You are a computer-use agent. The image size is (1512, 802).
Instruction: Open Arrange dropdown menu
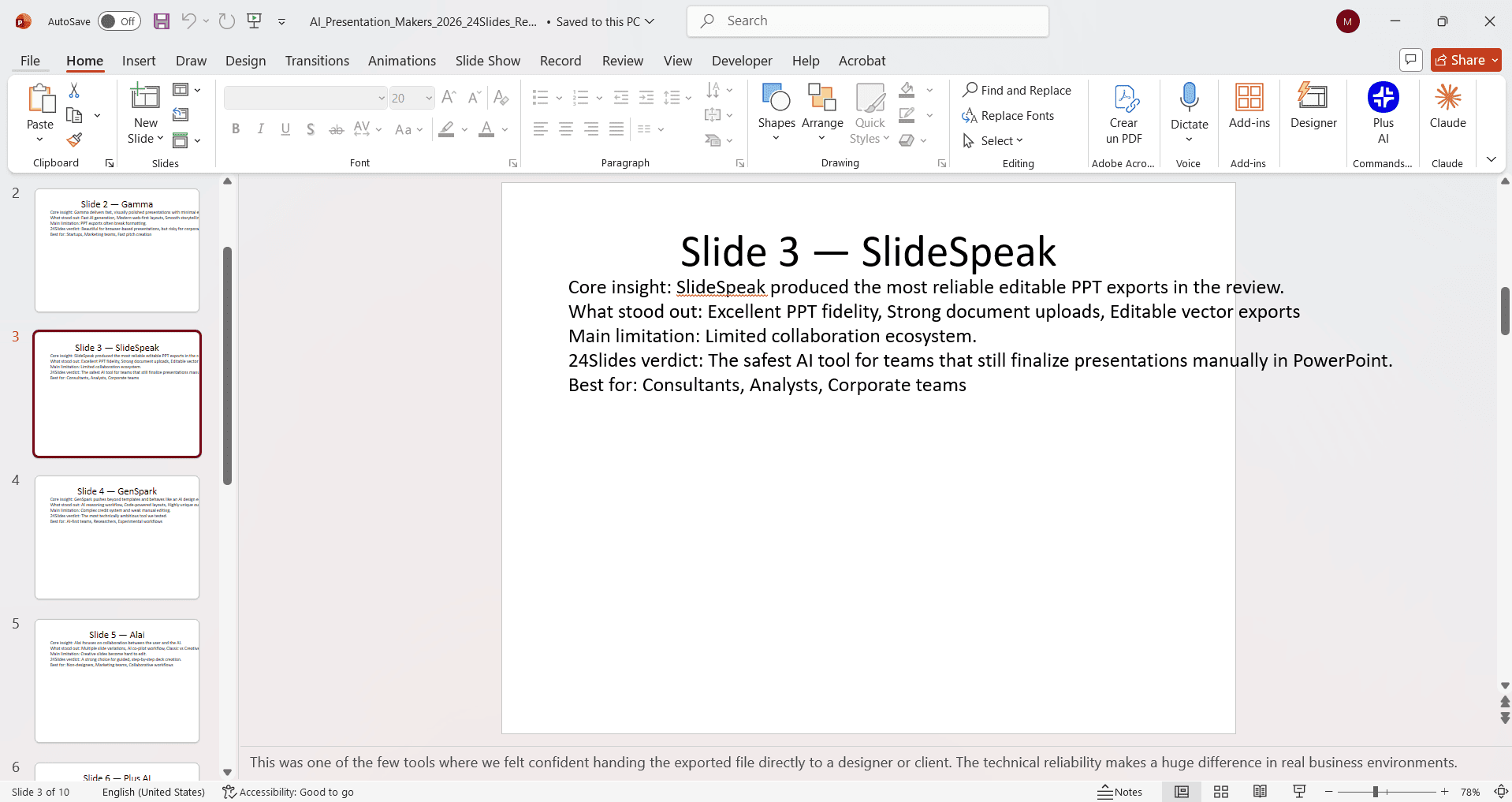(x=822, y=114)
